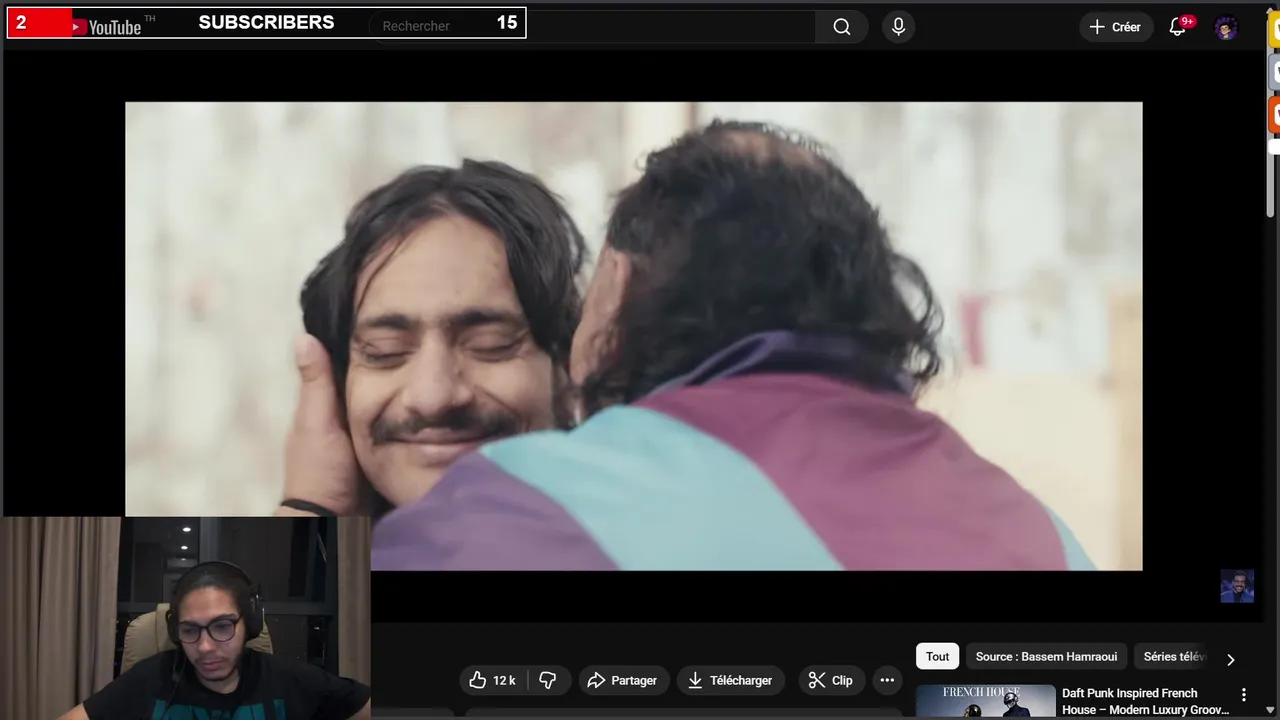Open more actions three-dot menu

(887, 680)
